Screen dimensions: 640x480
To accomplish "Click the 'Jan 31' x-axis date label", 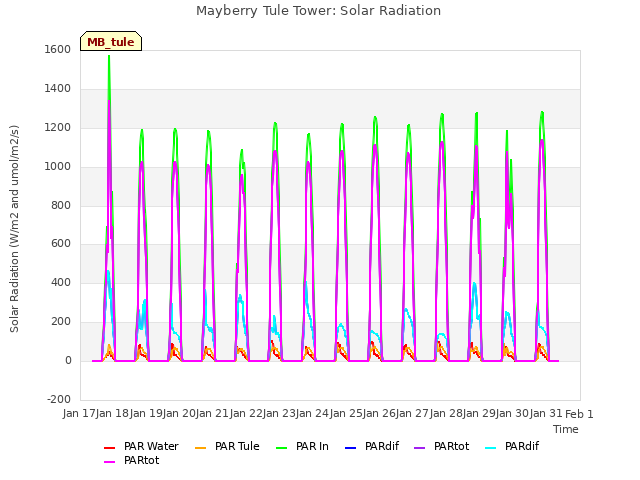I will pyautogui.click(x=546, y=413).
